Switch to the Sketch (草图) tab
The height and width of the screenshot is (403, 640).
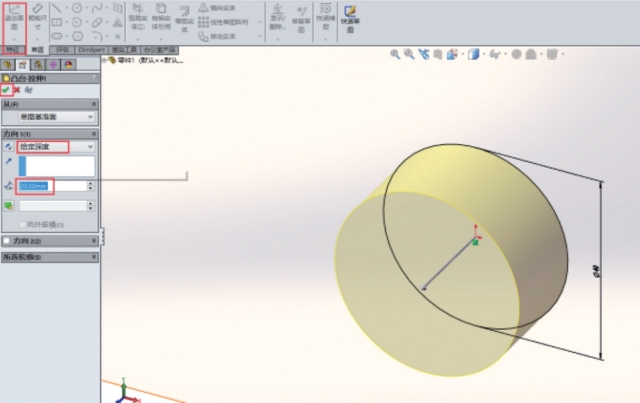[38, 50]
